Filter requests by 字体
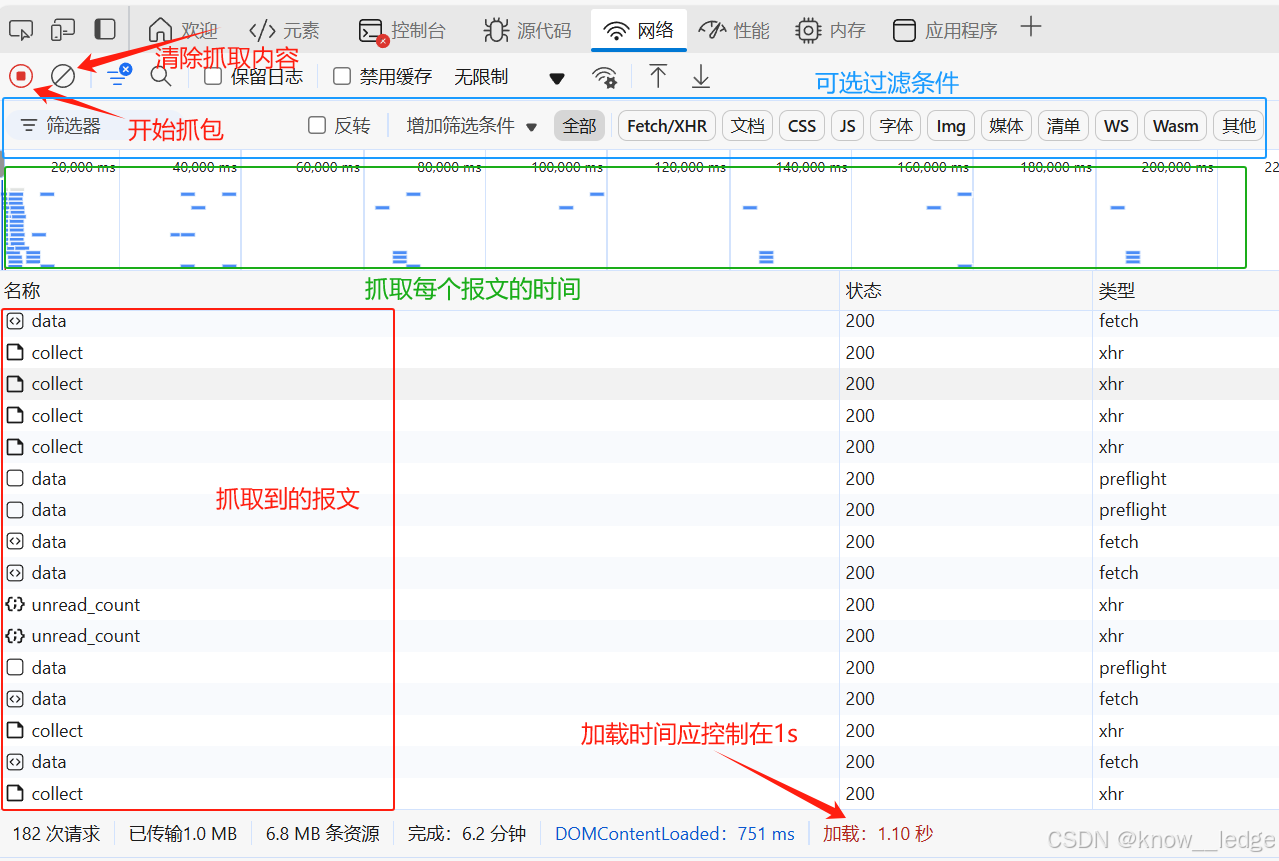The width and height of the screenshot is (1279, 861). (896, 126)
